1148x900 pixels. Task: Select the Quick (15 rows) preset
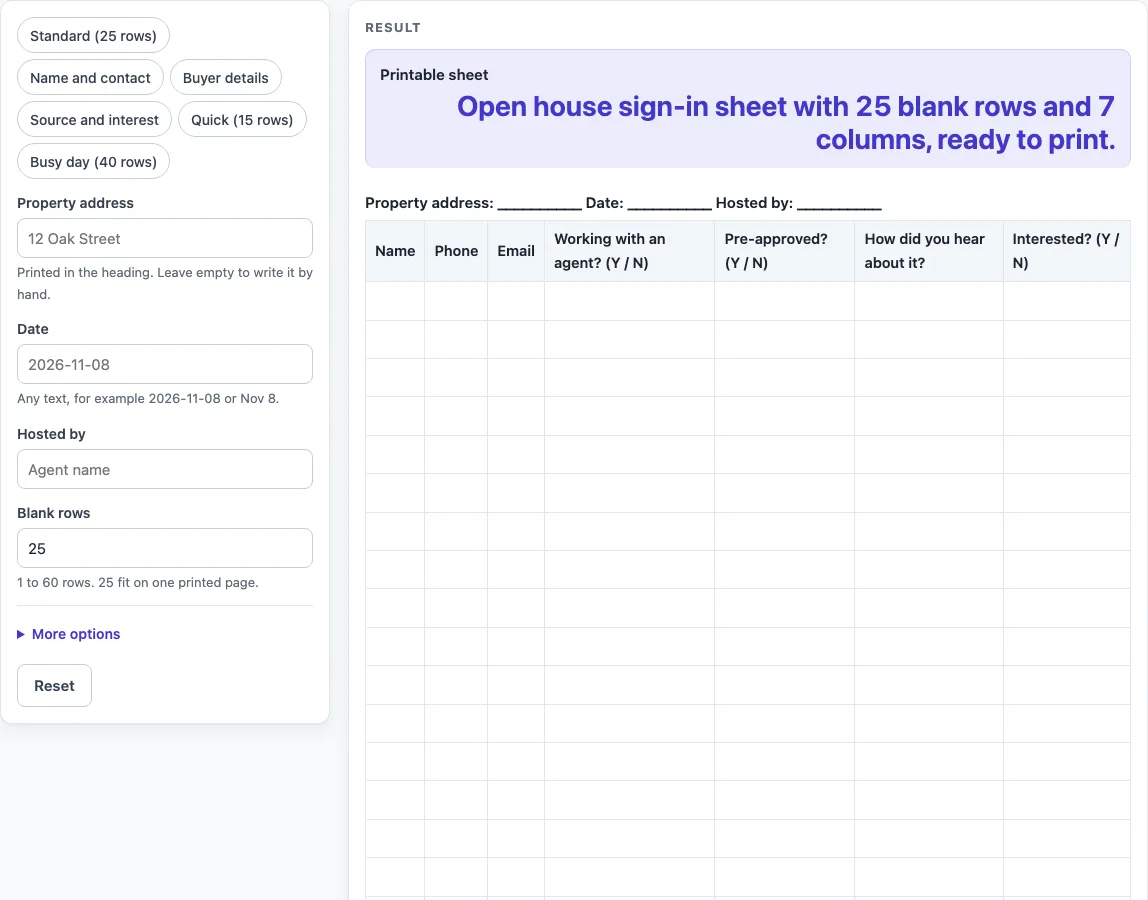[x=242, y=119]
